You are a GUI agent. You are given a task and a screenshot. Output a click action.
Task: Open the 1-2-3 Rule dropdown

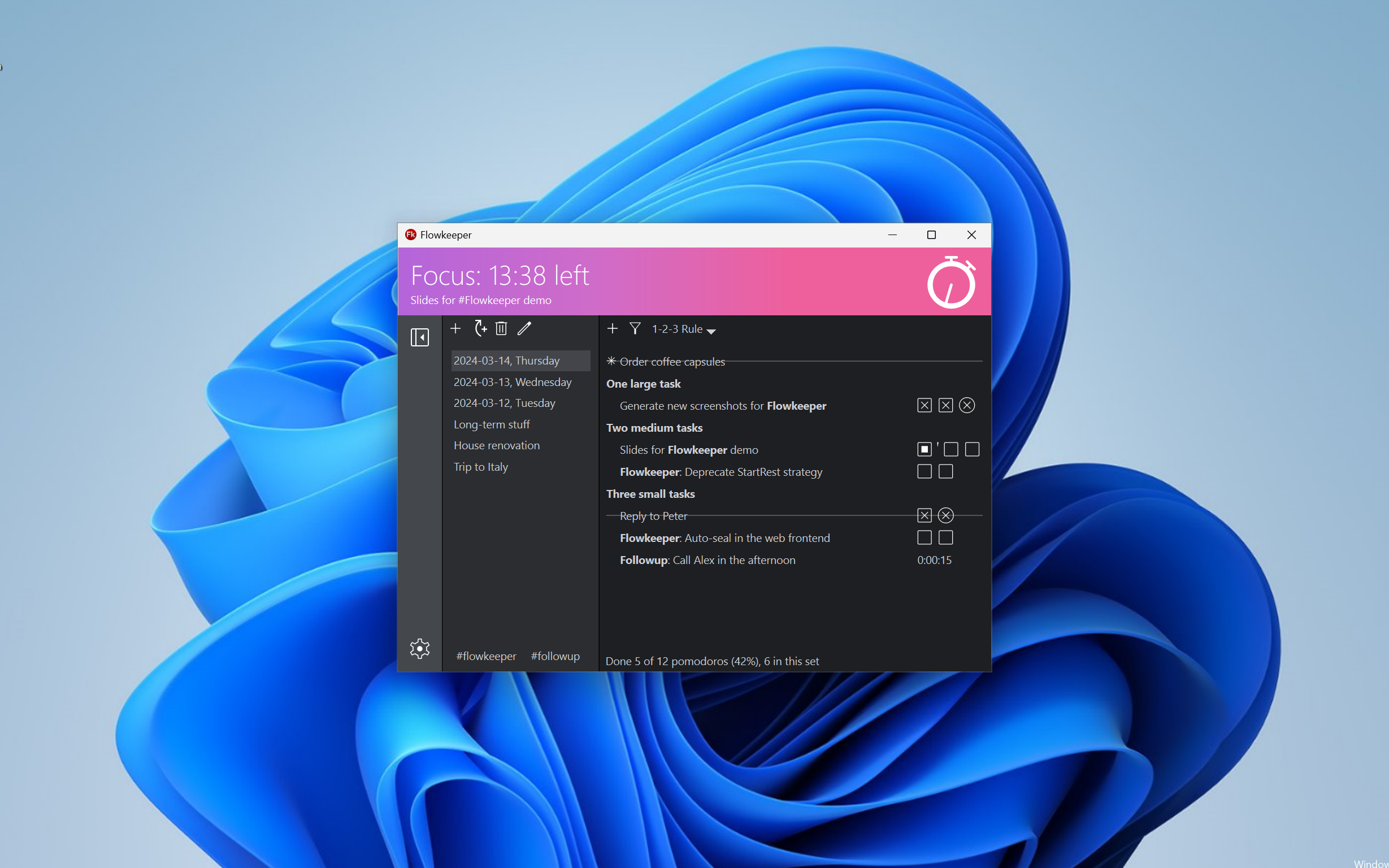pyautogui.click(x=684, y=329)
